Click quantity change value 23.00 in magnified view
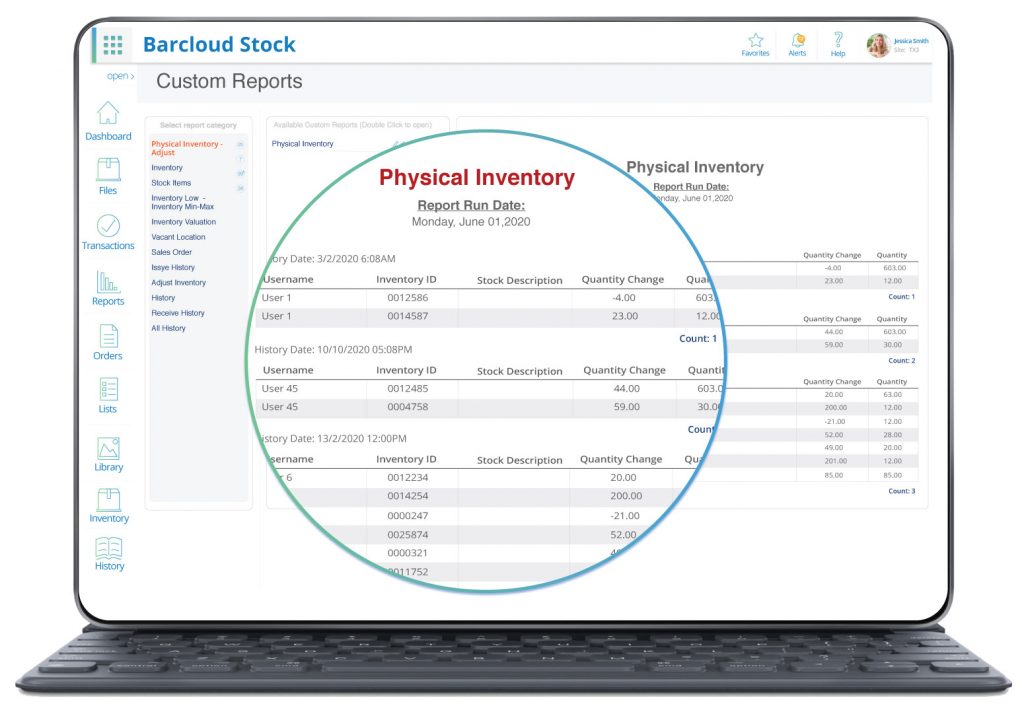 (625, 316)
